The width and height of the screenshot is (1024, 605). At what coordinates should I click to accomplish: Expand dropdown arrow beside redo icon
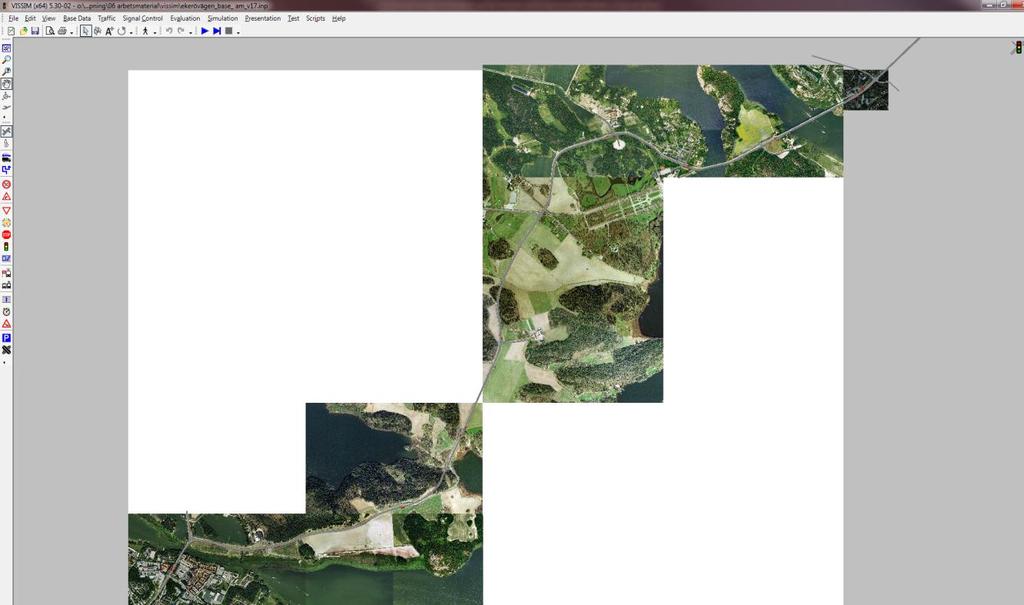coord(190,31)
